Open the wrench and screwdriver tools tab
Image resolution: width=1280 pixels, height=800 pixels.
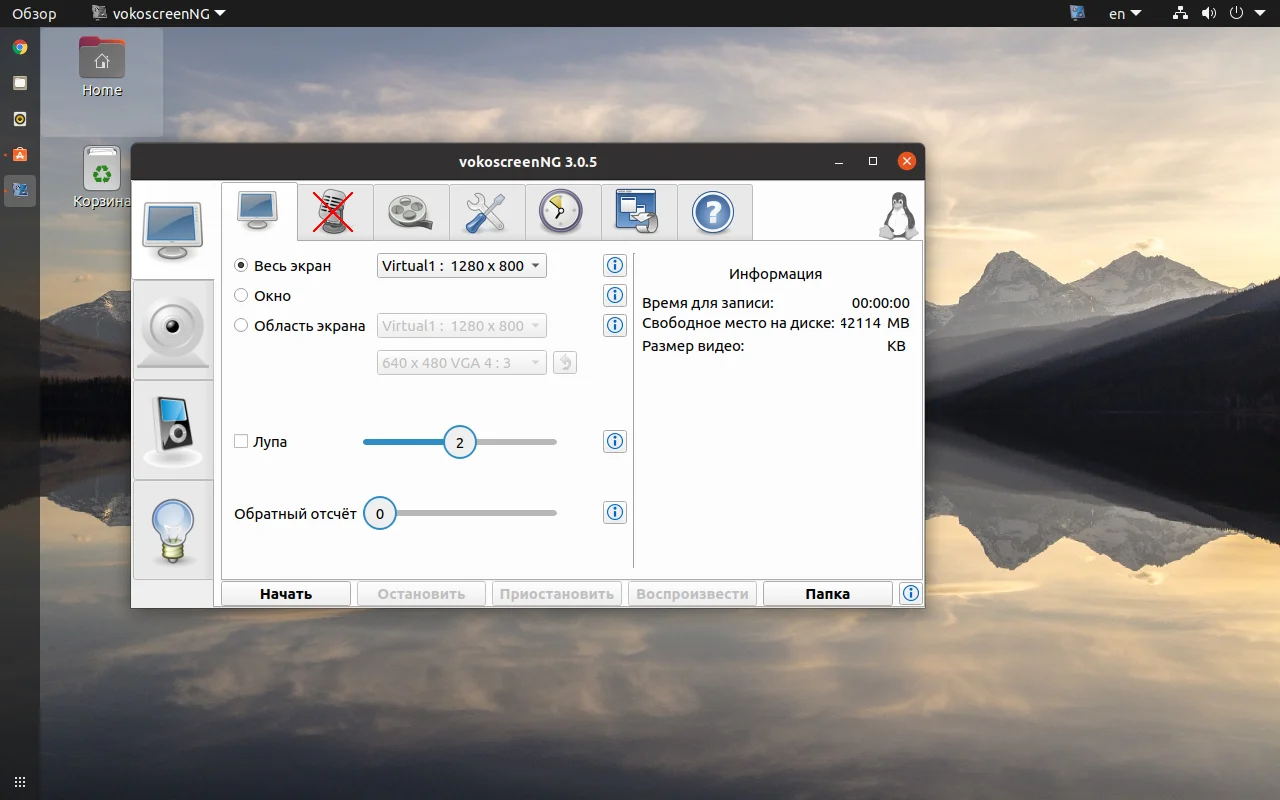point(487,211)
